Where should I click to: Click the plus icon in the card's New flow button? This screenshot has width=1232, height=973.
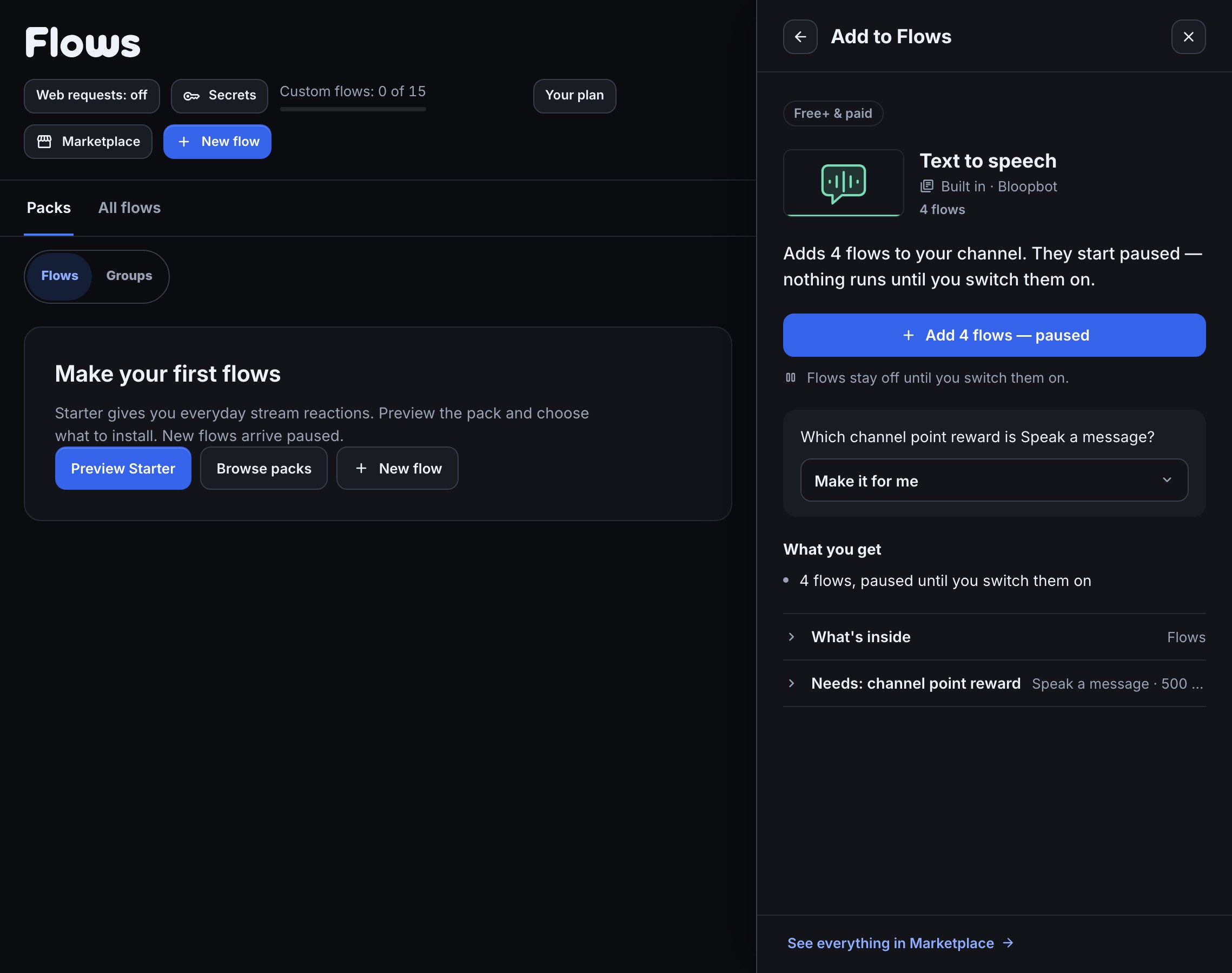pos(361,468)
